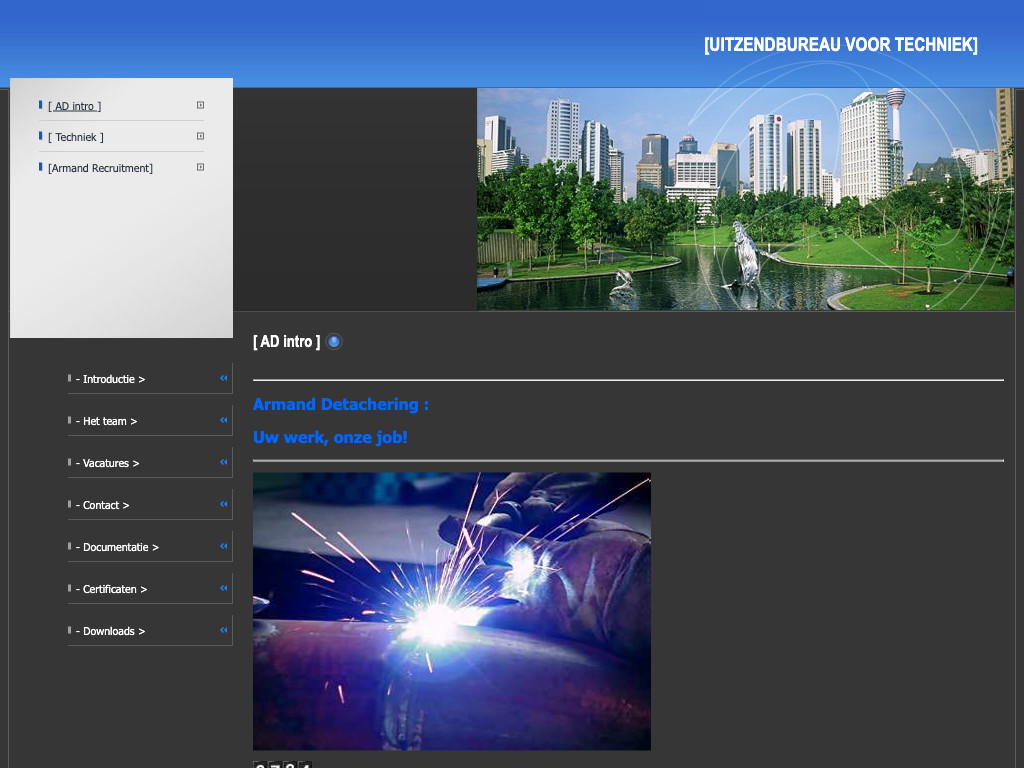Go to the Introductie page link
Screen dimensions: 1024x768
tap(113, 380)
